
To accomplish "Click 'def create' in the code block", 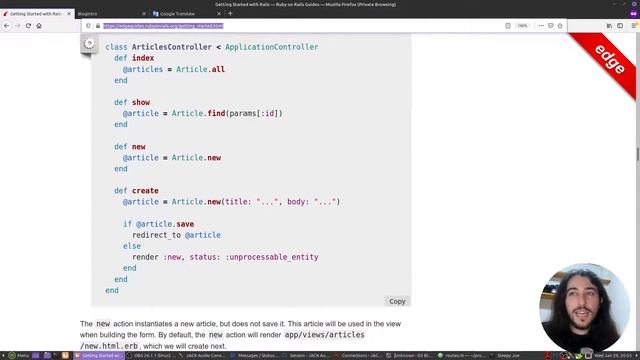I will pyautogui.click(x=136, y=191).
